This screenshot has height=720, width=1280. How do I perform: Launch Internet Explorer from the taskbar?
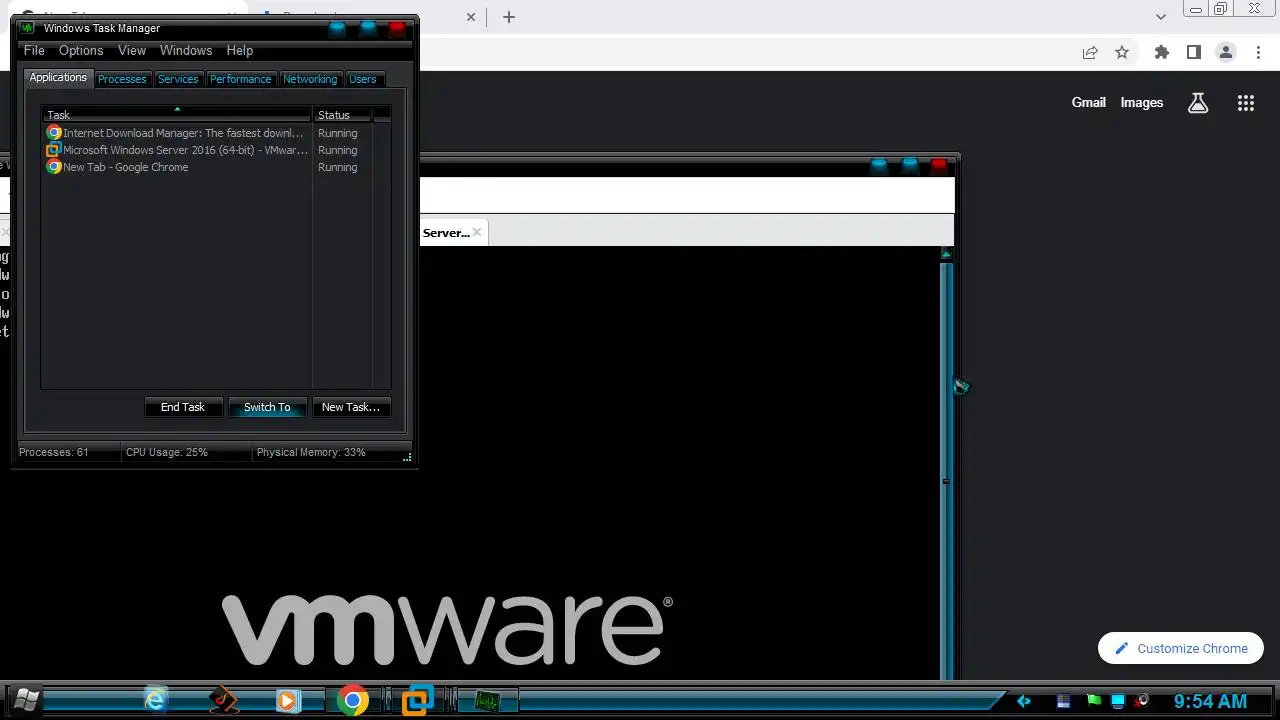click(x=155, y=700)
